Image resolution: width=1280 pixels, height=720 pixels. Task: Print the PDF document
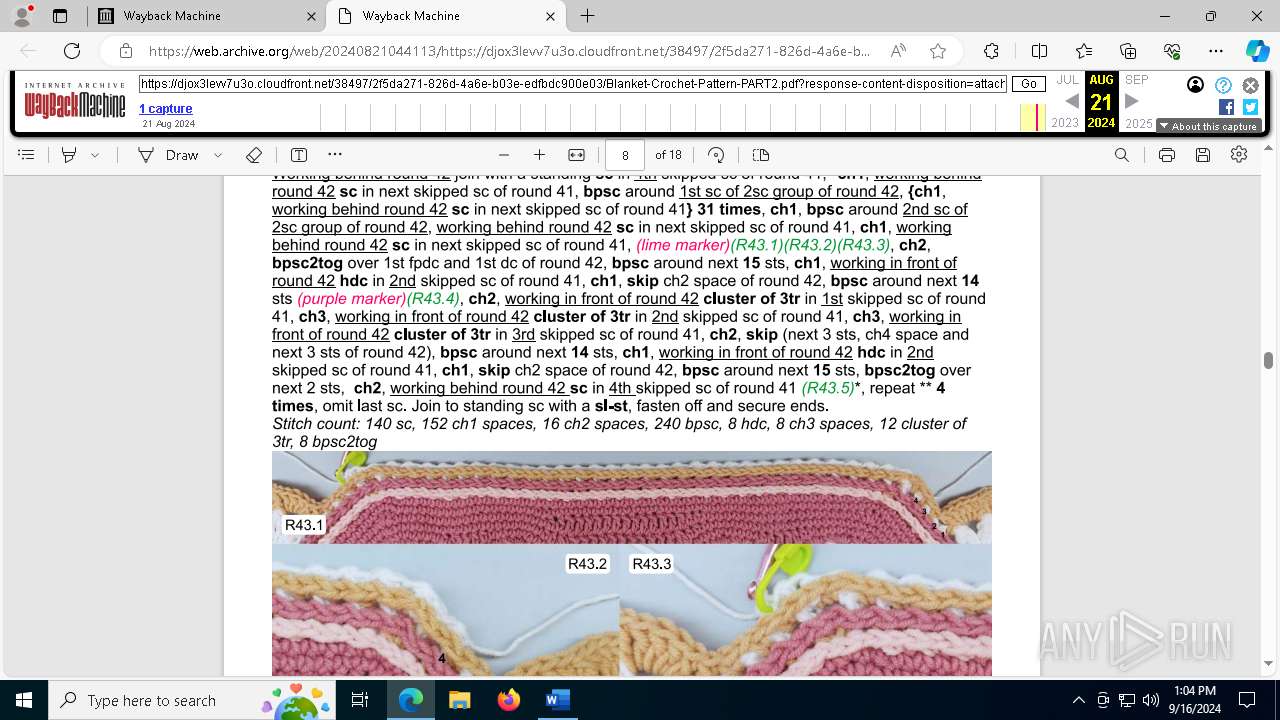pos(1167,155)
